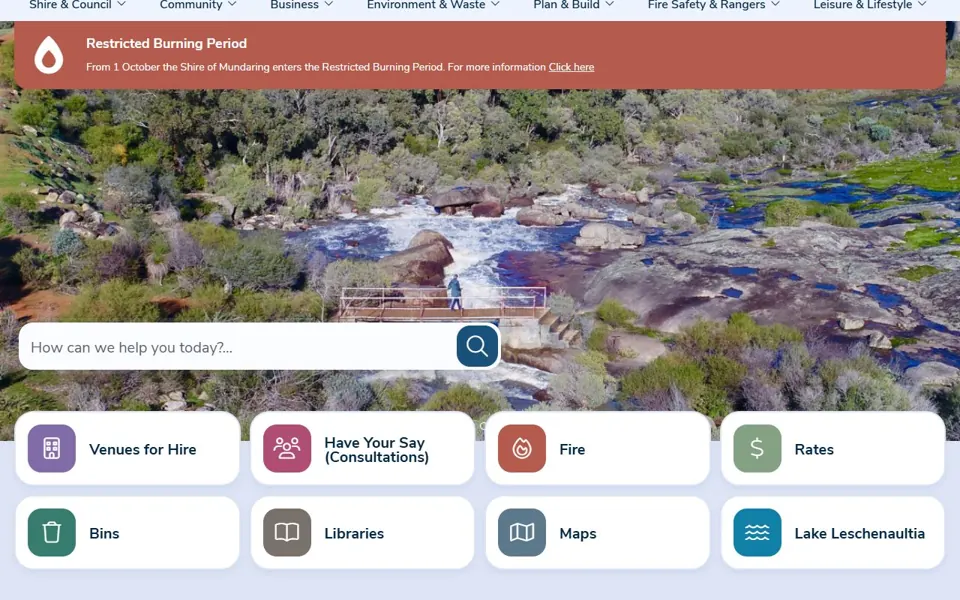The width and height of the screenshot is (960, 600).
Task: Open the Fire Safety & Rangers menu
Action: tap(707, 5)
